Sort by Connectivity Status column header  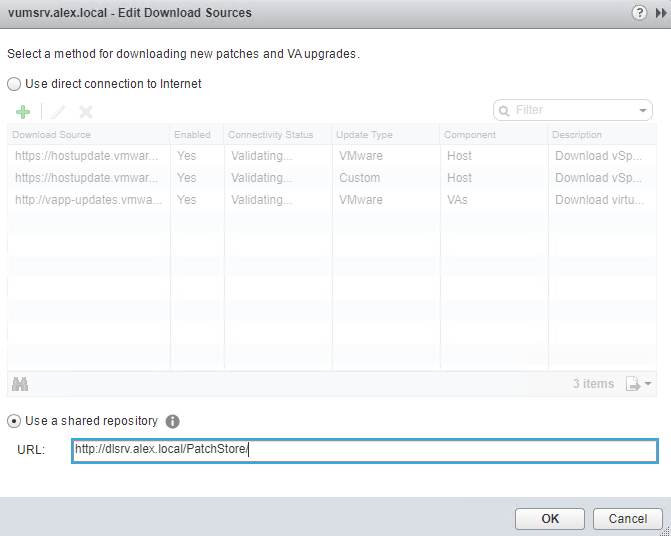278,135
